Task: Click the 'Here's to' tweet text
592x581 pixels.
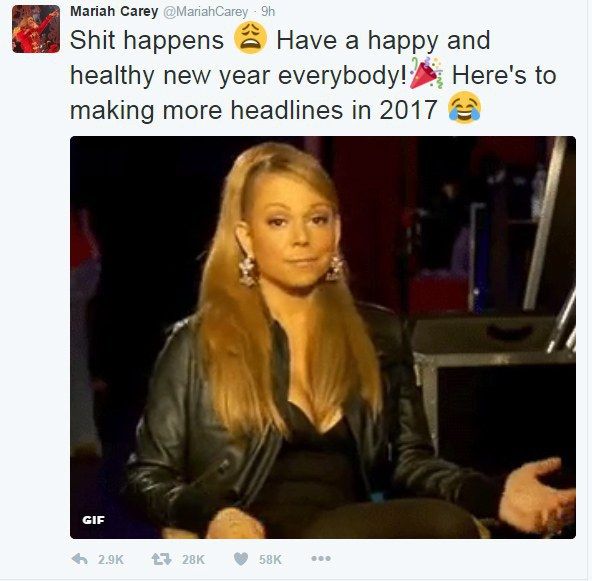Action: (x=504, y=75)
